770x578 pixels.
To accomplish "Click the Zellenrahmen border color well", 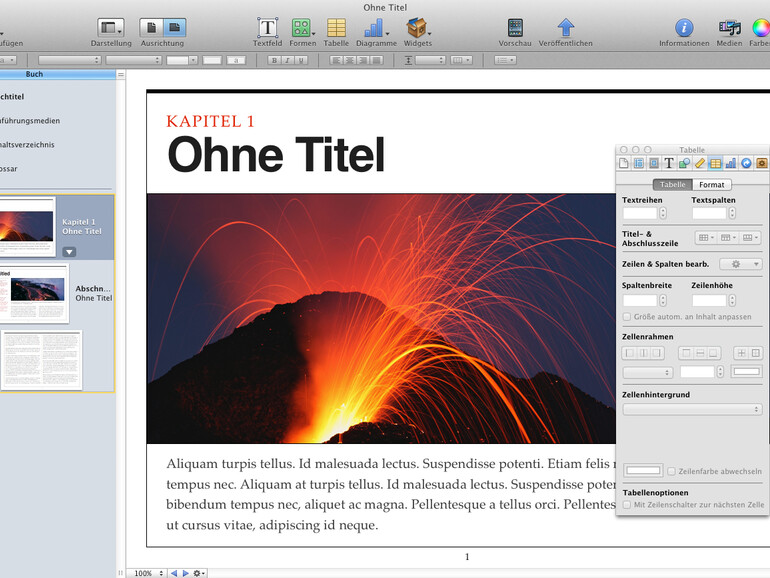I will (746, 372).
